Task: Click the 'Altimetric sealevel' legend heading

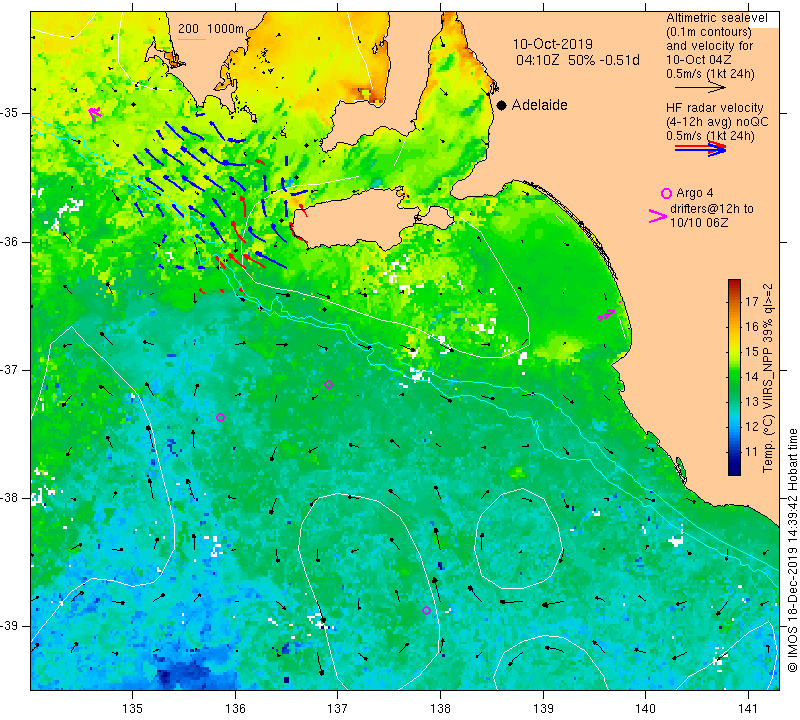Action: [x=716, y=18]
